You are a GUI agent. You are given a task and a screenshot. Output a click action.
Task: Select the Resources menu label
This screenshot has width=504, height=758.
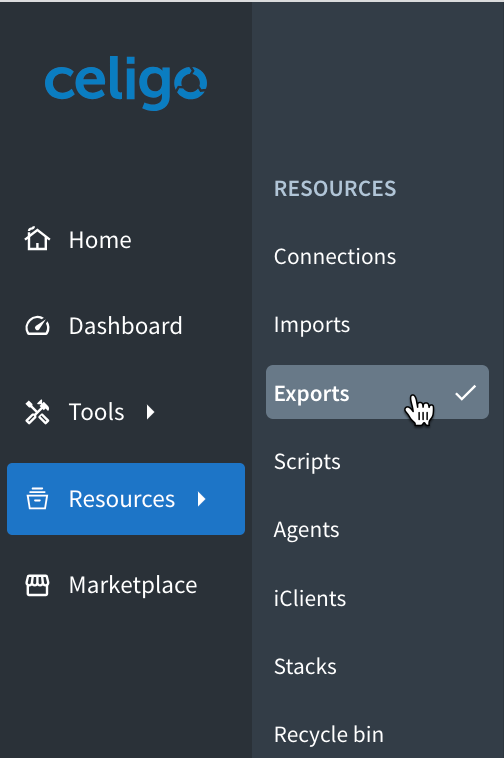122,499
